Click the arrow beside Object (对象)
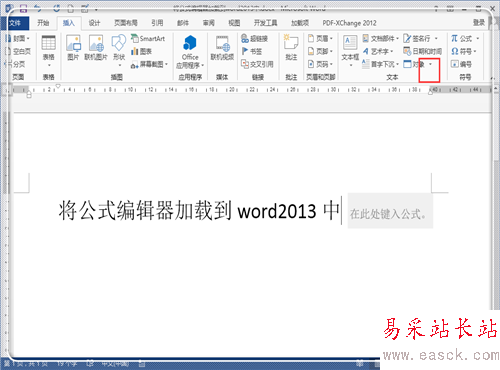Image resolution: width=500 pixels, height=370 pixels. [430, 64]
